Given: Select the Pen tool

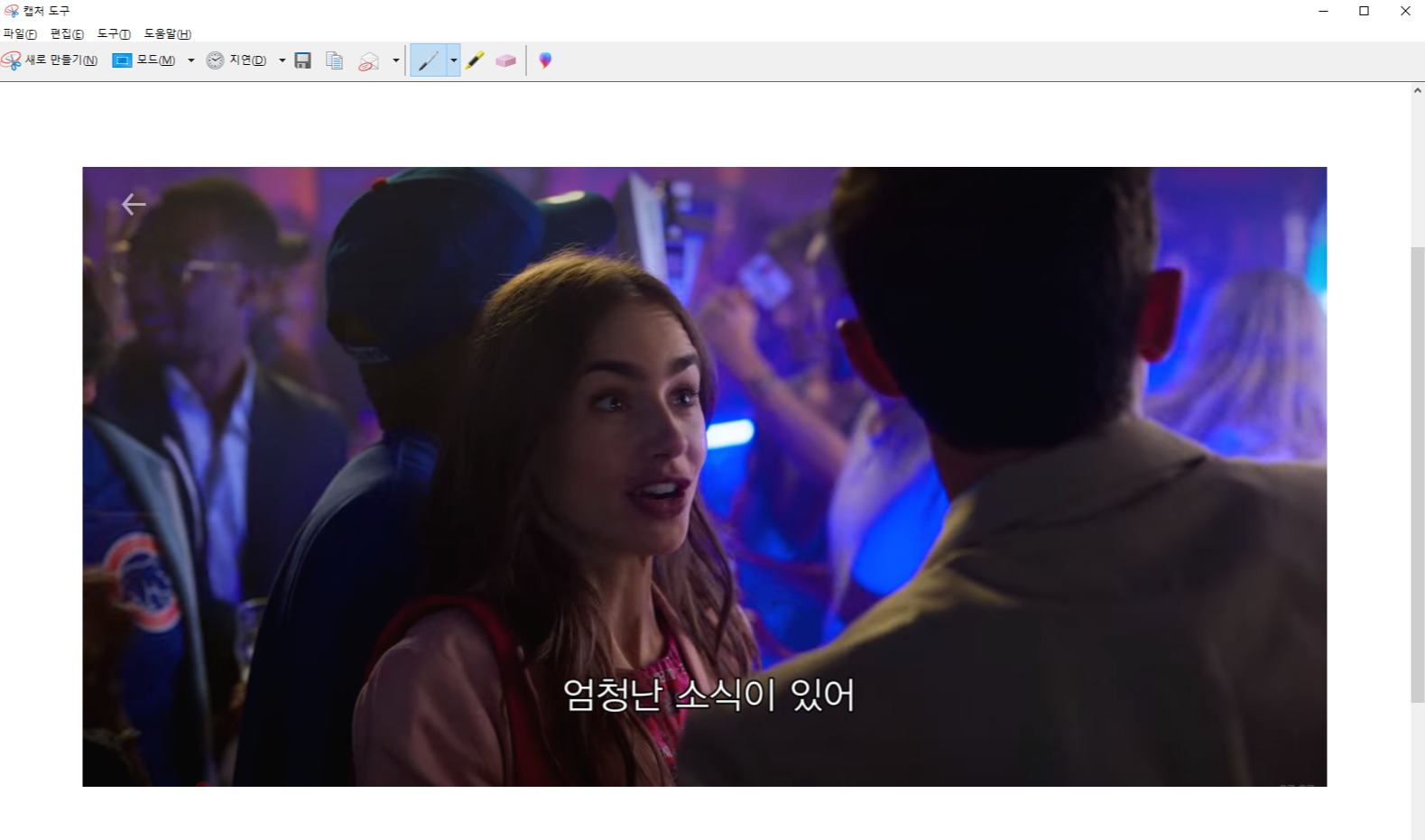Looking at the screenshot, I should pos(429,60).
